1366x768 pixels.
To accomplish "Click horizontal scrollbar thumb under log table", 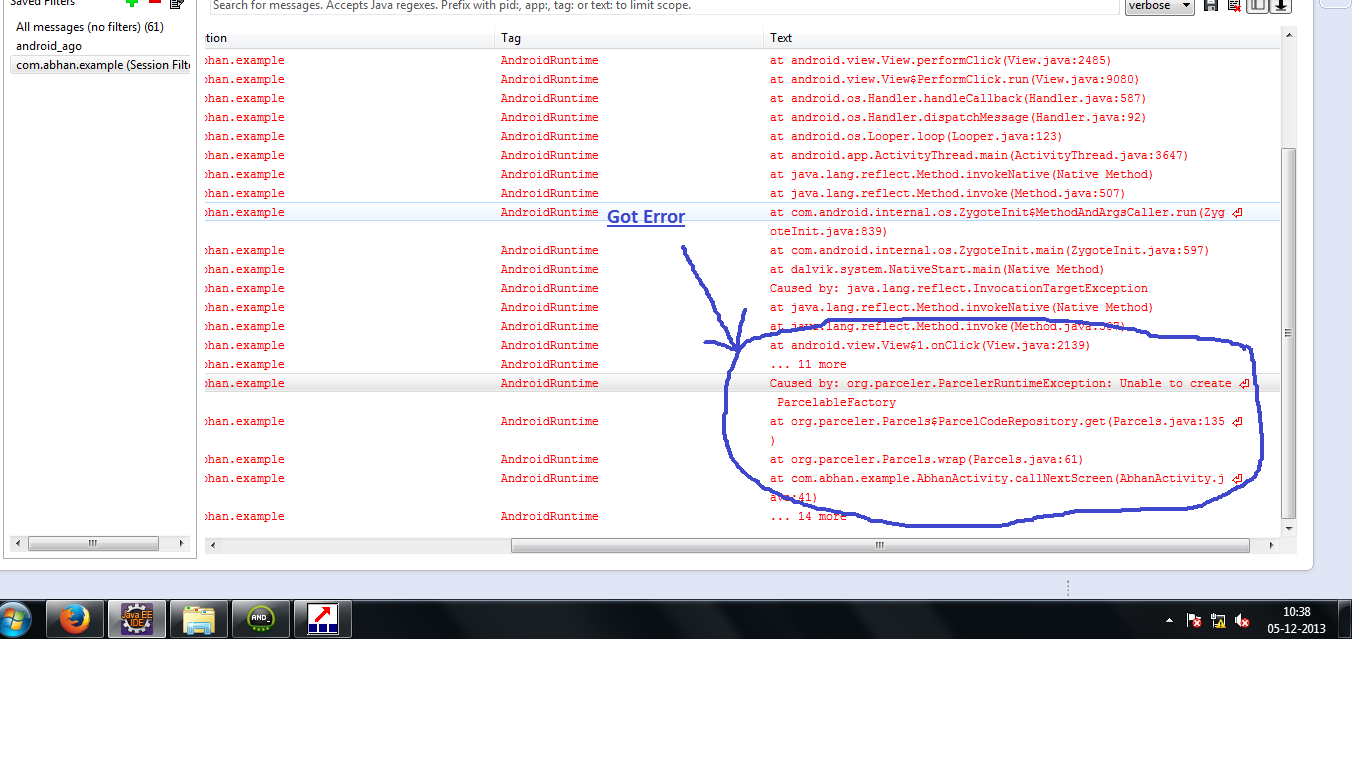I will 880,545.
